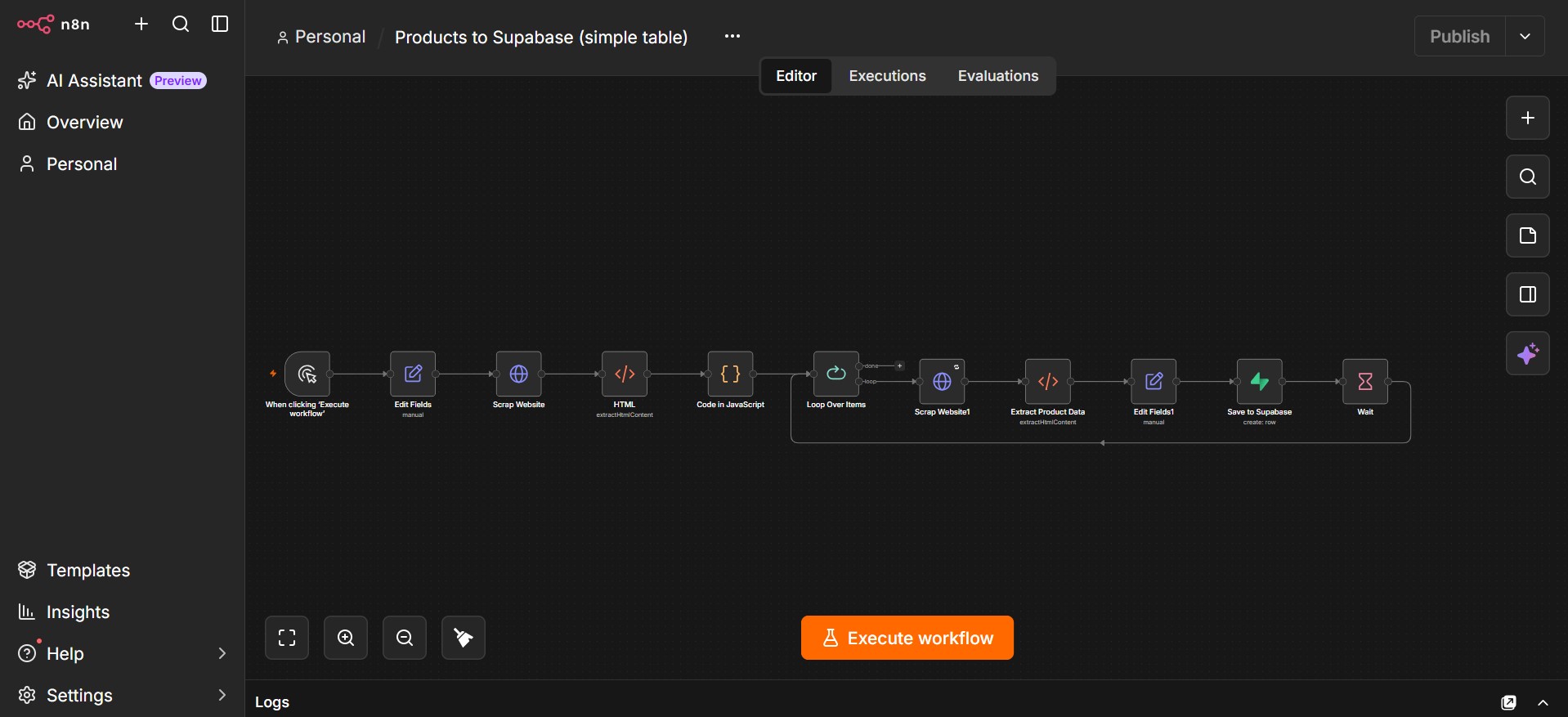Select the first Edit Fields node
This screenshot has width=1568, height=717.
[x=413, y=374]
